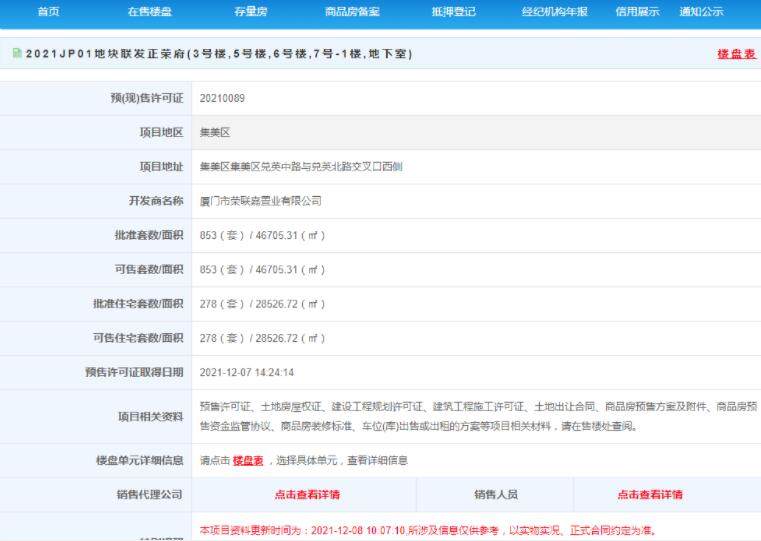
Task: Click the green document icon beside project title
Action: coord(17,53)
